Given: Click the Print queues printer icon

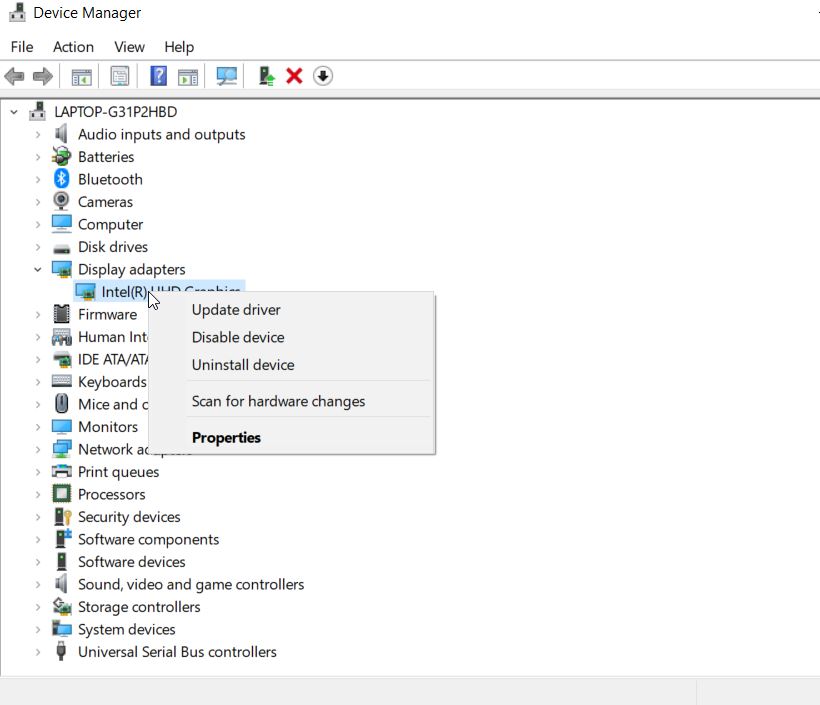Looking at the screenshot, I should tap(62, 471).
